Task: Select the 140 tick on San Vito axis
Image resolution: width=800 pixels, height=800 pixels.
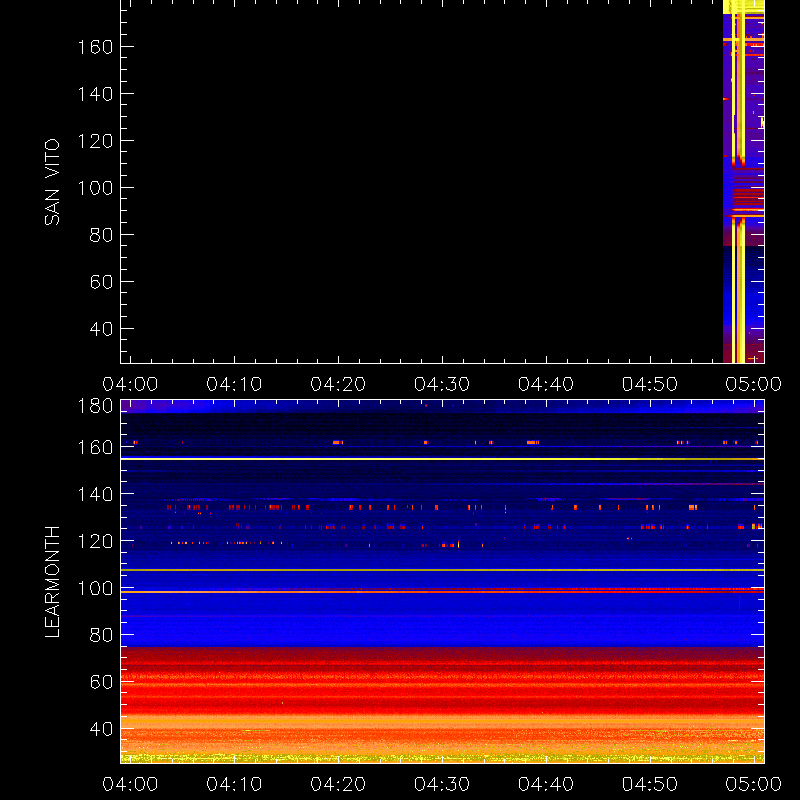Action: 95,94
